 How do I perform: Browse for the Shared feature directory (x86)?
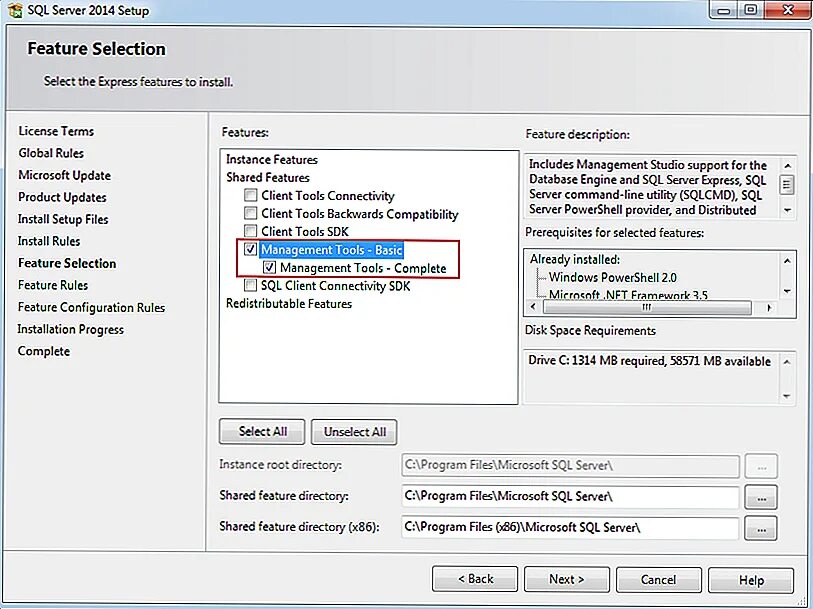click(x=761, y=529)
